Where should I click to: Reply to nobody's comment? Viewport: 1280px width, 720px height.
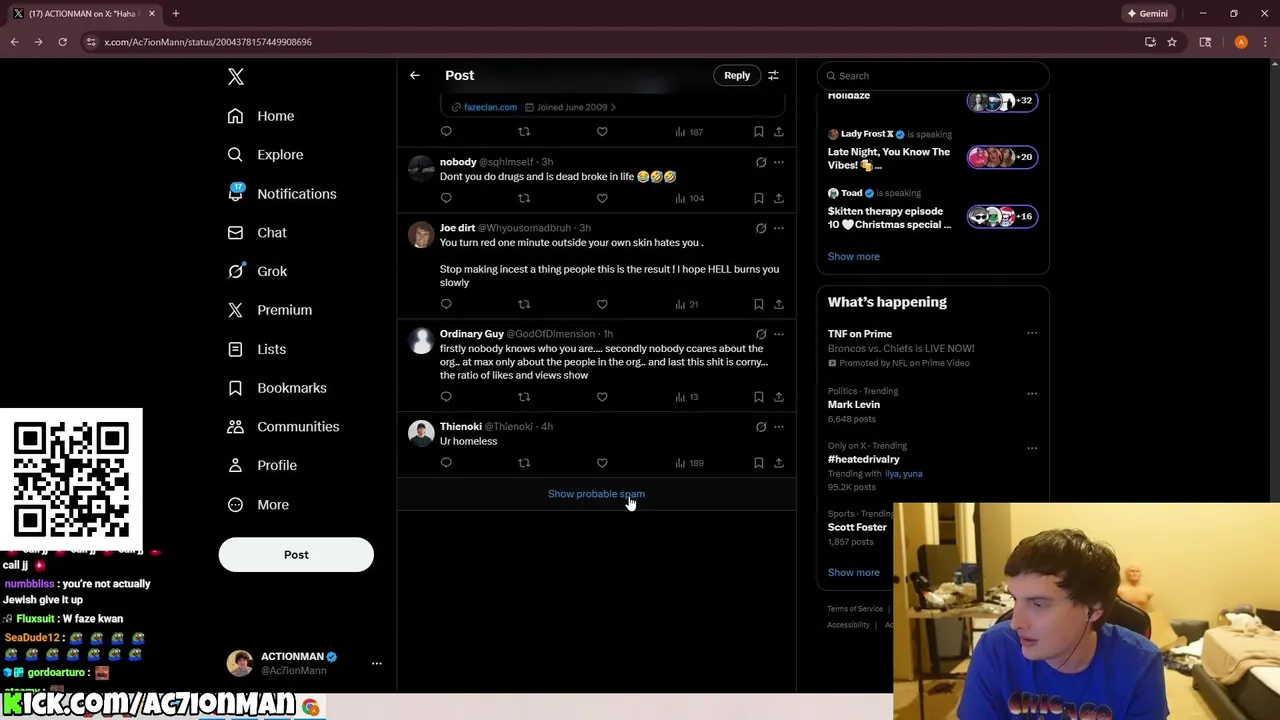[446, 198]
